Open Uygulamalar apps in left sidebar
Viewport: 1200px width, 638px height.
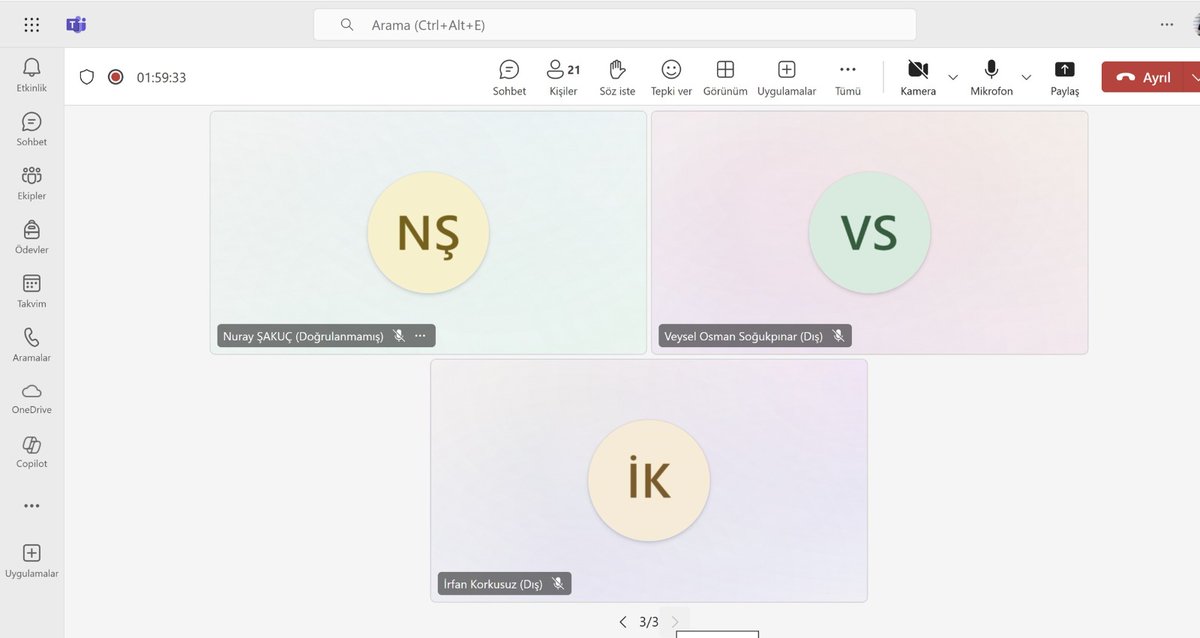pos(32,561)
